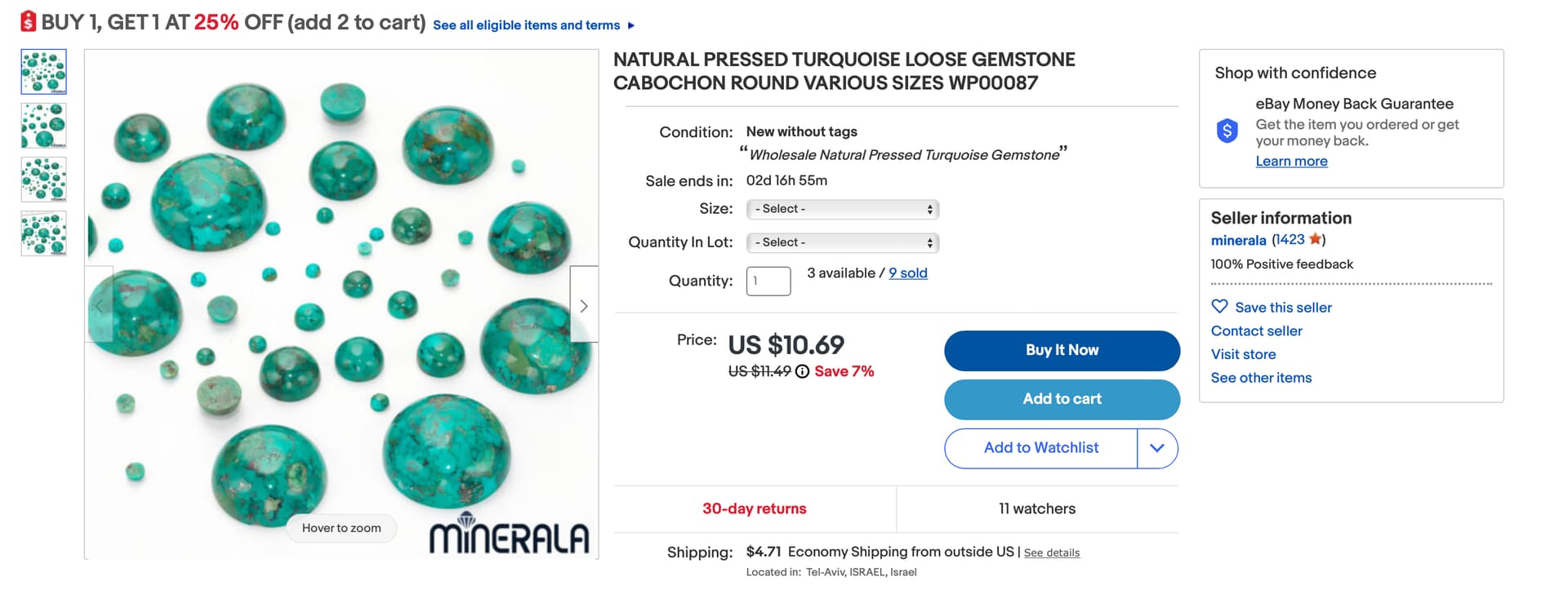Click the Quantity input field
This screenshot has width=1568, height=590.
pos(768,281)
